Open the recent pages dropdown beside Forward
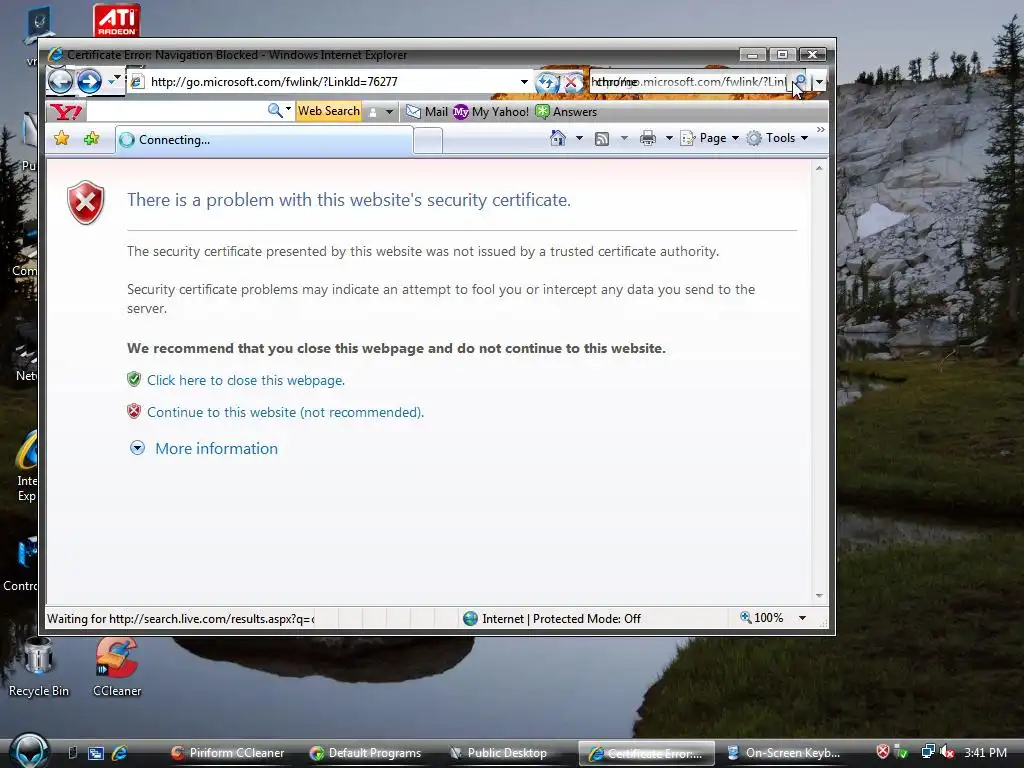1024x768 pixels. pos(114,80)
